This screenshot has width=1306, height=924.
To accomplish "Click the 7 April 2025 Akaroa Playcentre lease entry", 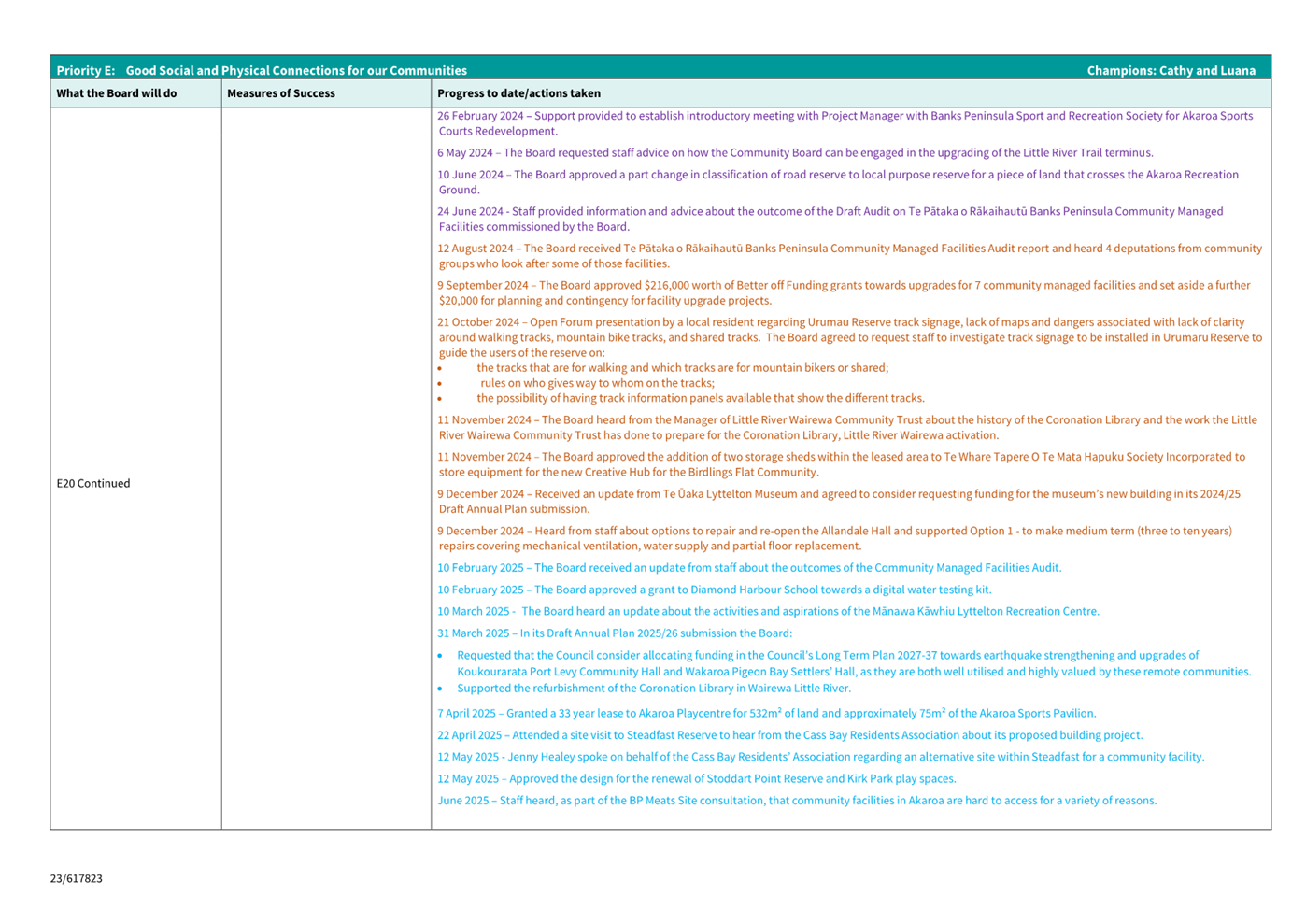I will click(x=766, y=714).
